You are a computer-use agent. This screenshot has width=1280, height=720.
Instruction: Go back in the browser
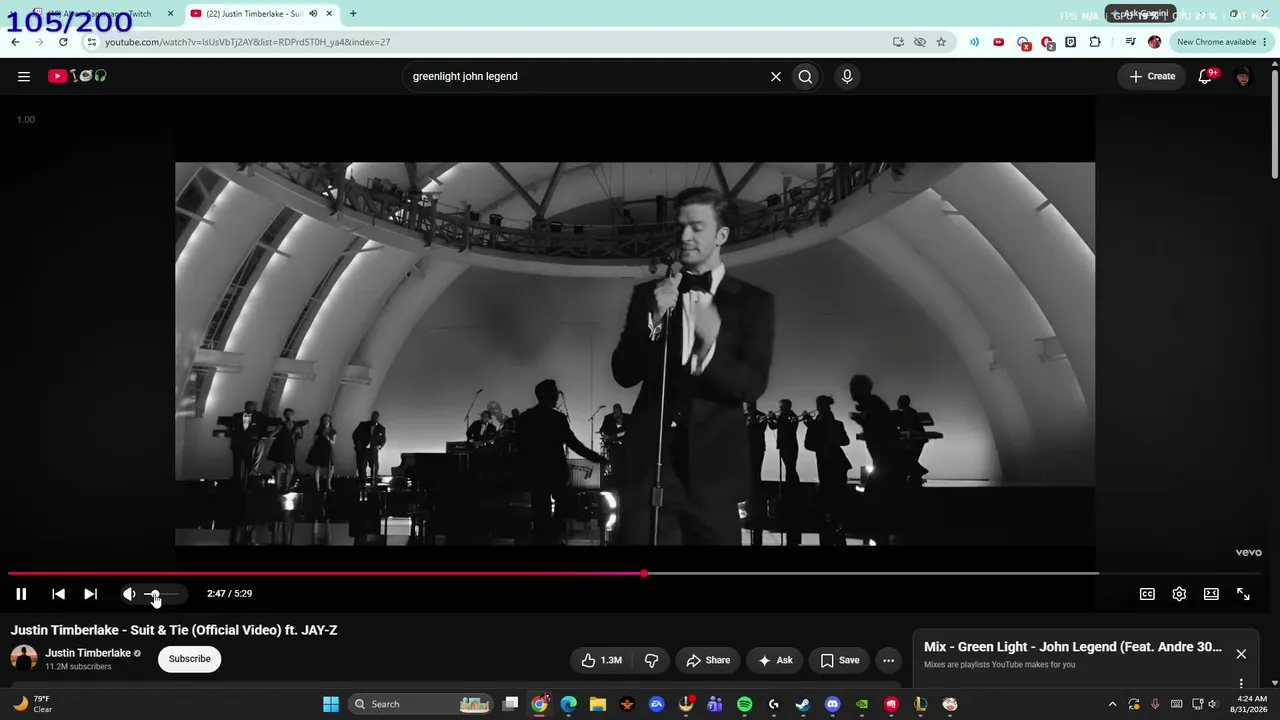pyautogui.click(x=15, y=42)
